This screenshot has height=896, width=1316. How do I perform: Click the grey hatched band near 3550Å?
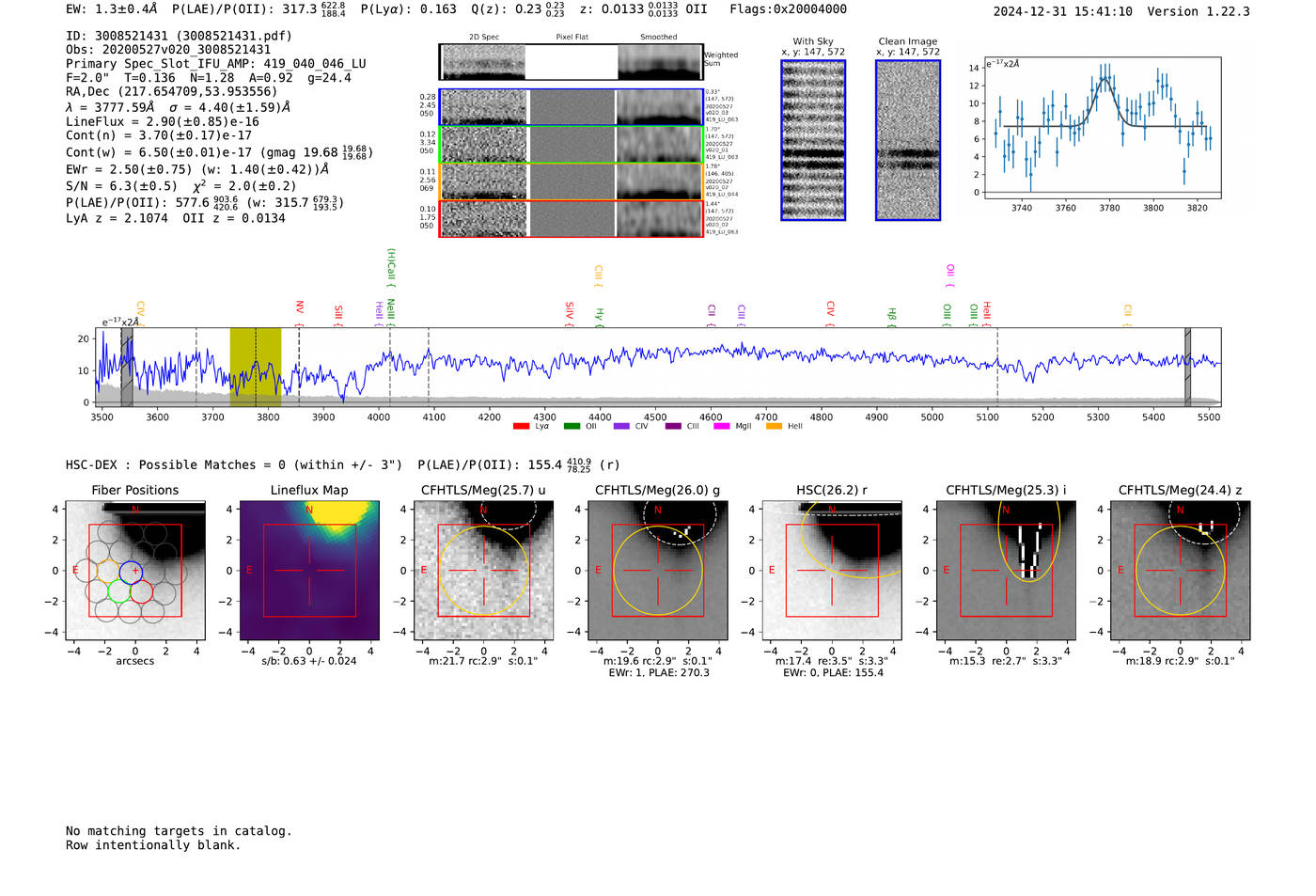127,367
